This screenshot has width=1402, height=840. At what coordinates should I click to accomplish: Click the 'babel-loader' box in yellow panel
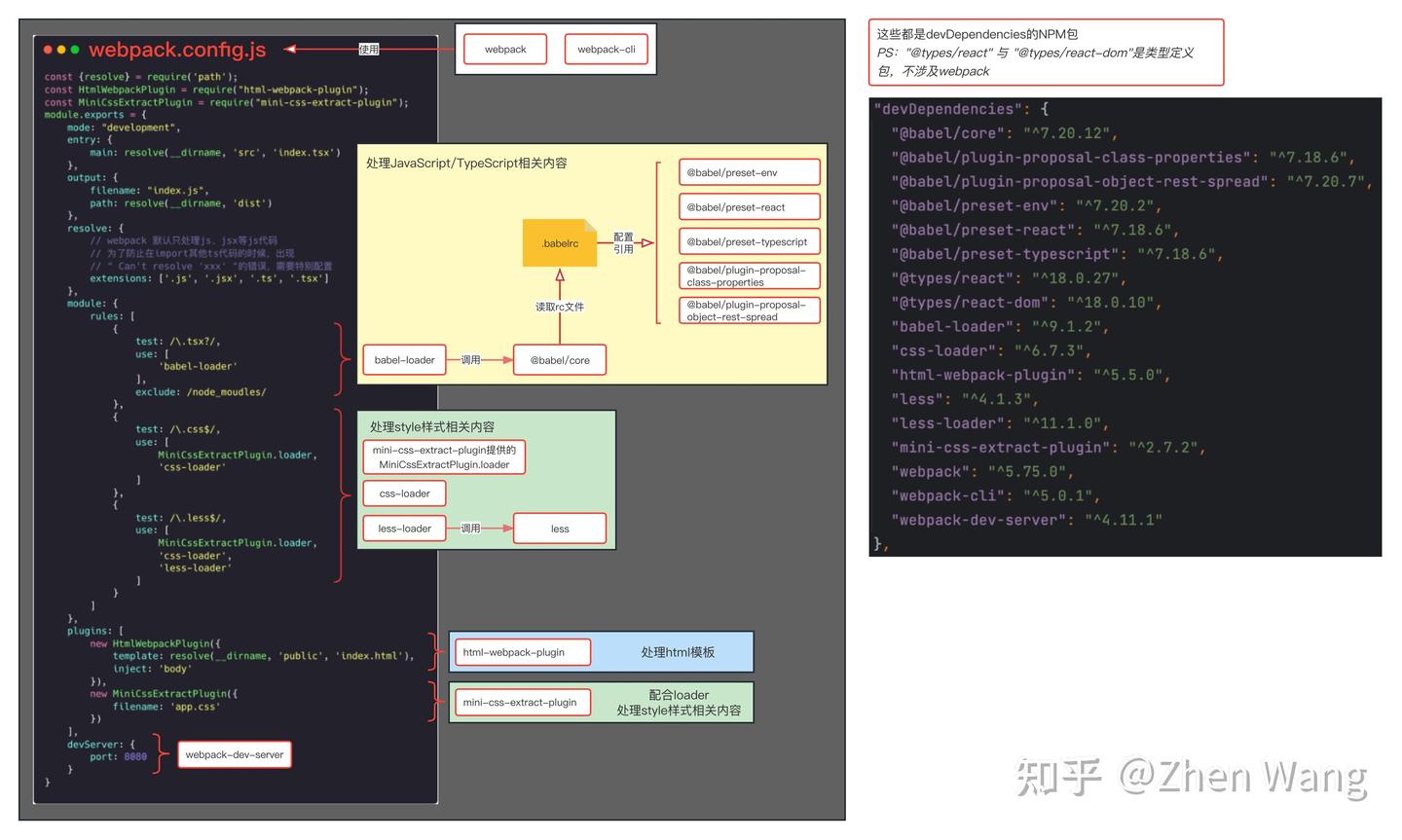tap(405, 360)
